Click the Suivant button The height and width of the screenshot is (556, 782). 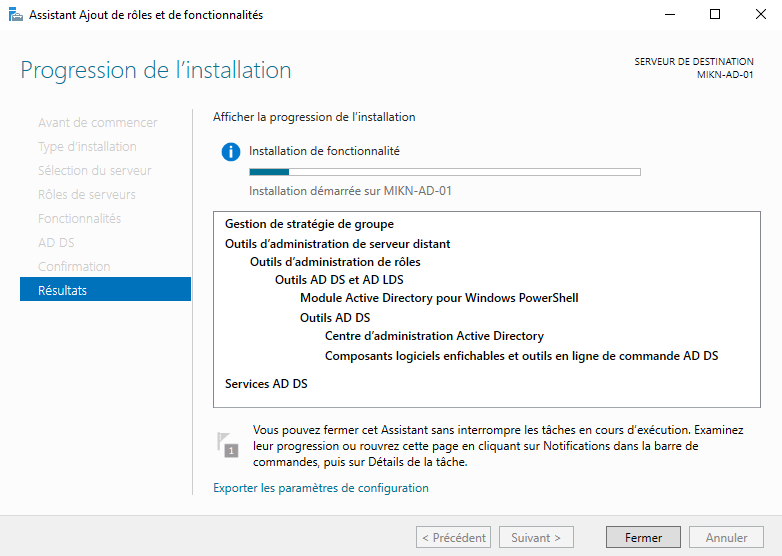(x=536, y=538)
